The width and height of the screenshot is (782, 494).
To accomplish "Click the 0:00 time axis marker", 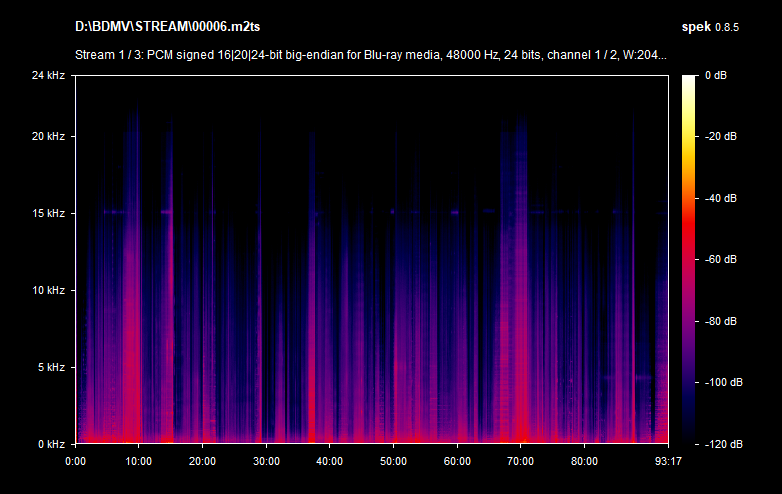I will click(x=75, y=461).
